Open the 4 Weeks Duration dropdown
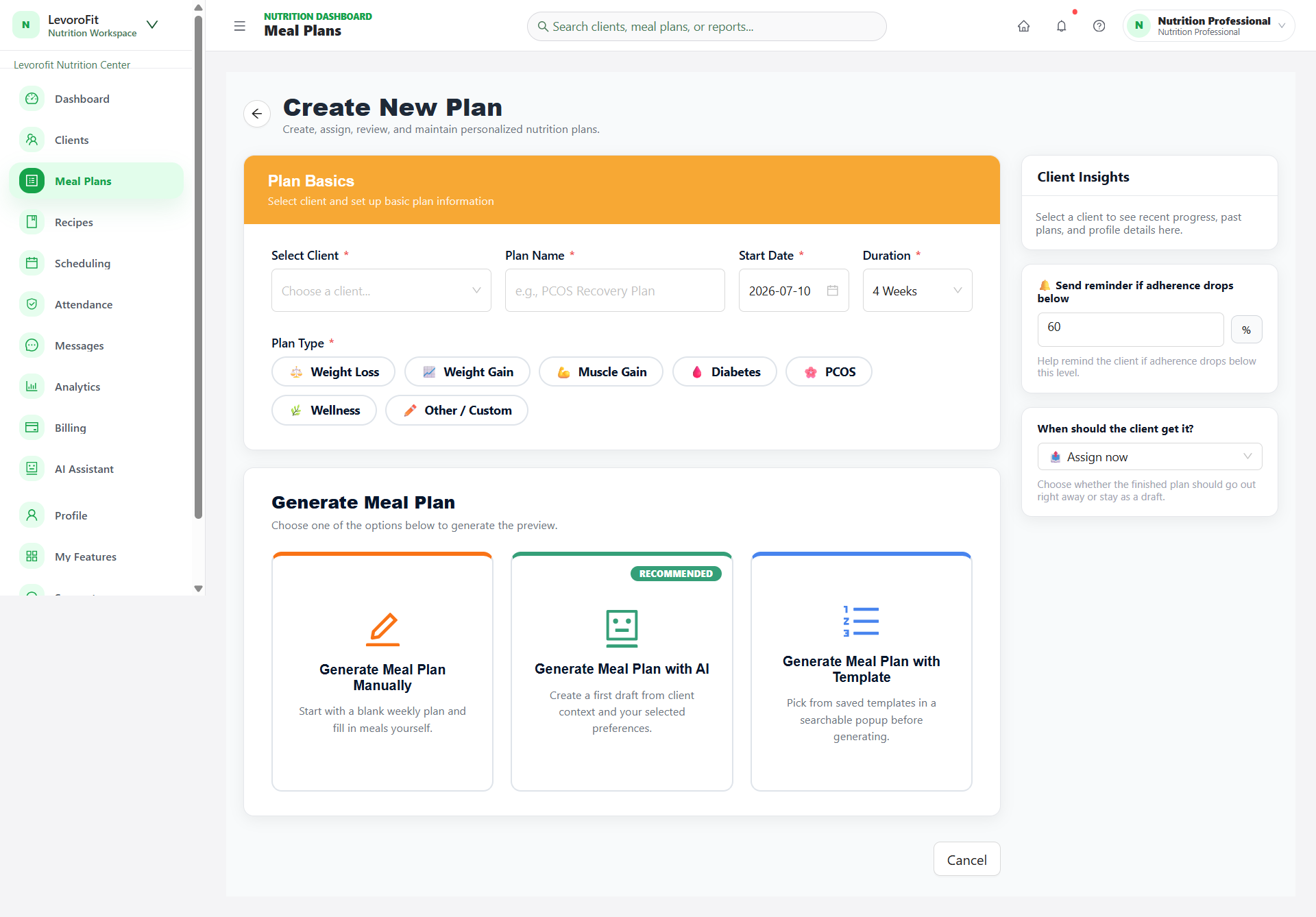This screenshot has width=1316, height=917. click(917, 291)
